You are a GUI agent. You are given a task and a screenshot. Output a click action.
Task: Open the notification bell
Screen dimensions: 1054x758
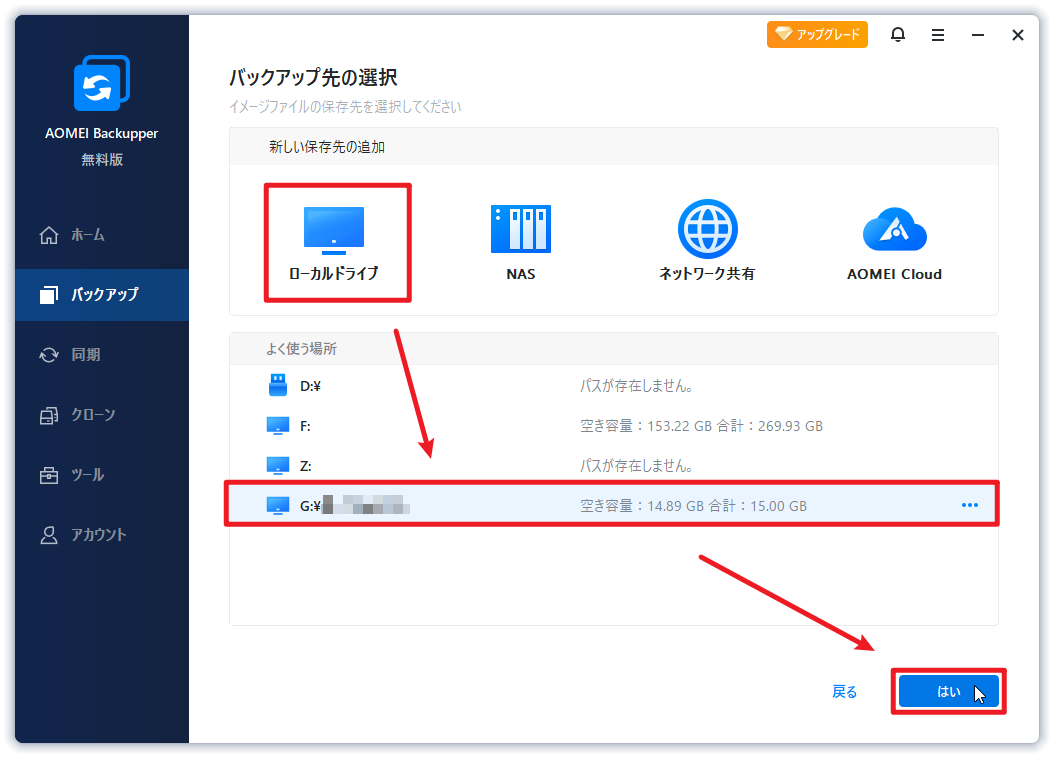click(x=898, y=34)
